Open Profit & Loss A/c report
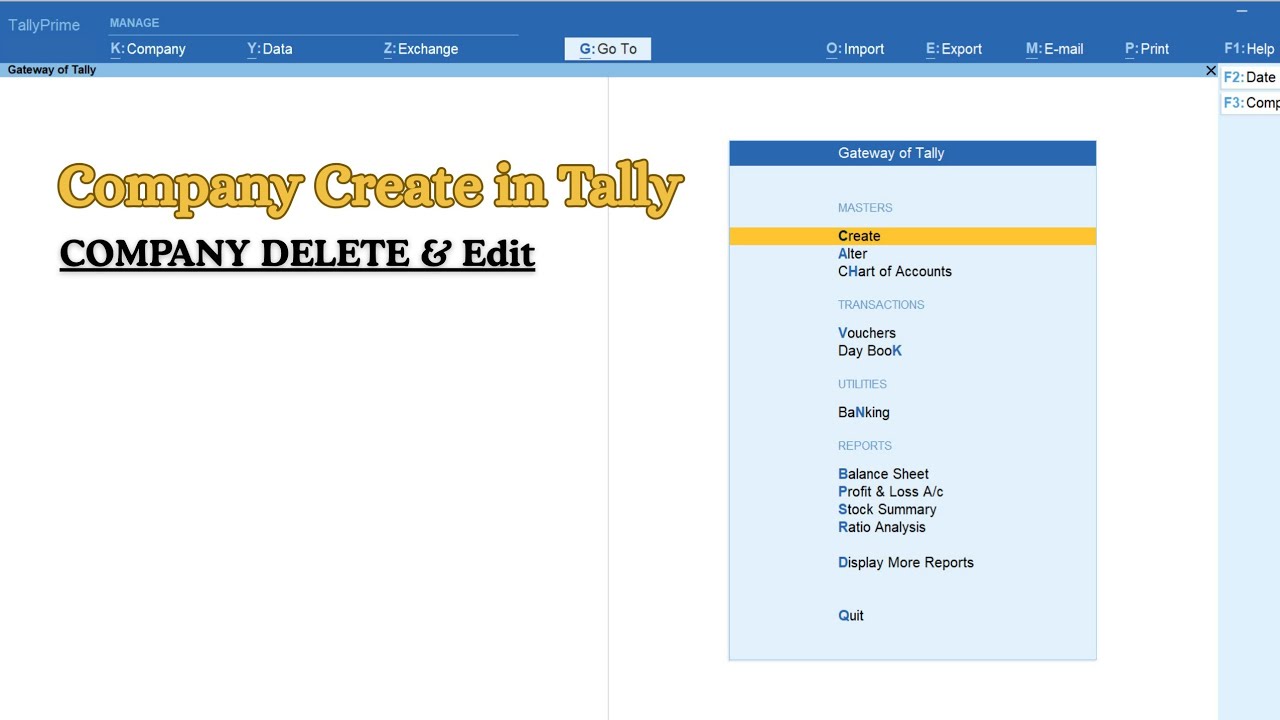This screenshot has height=720, width=1280. coord(891,492)
